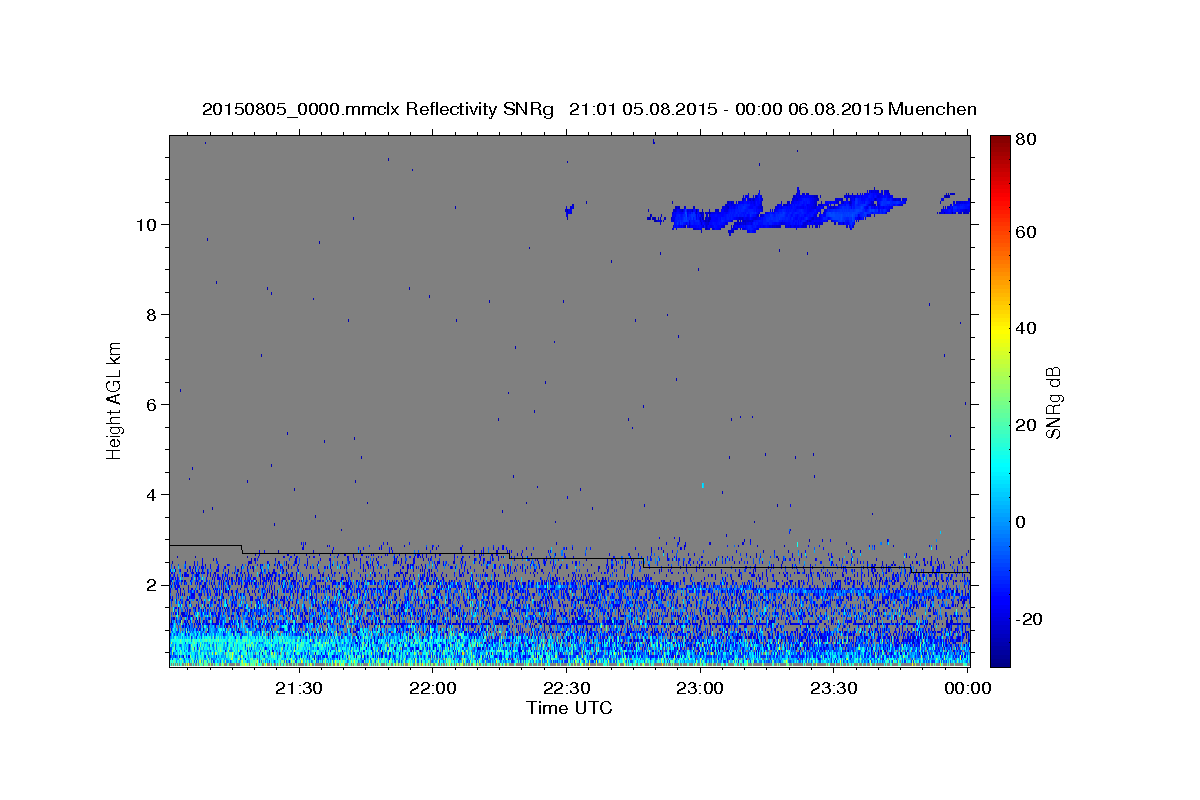
Task: Click the dark red top of the colorbar
Action: coord(1000,142)
